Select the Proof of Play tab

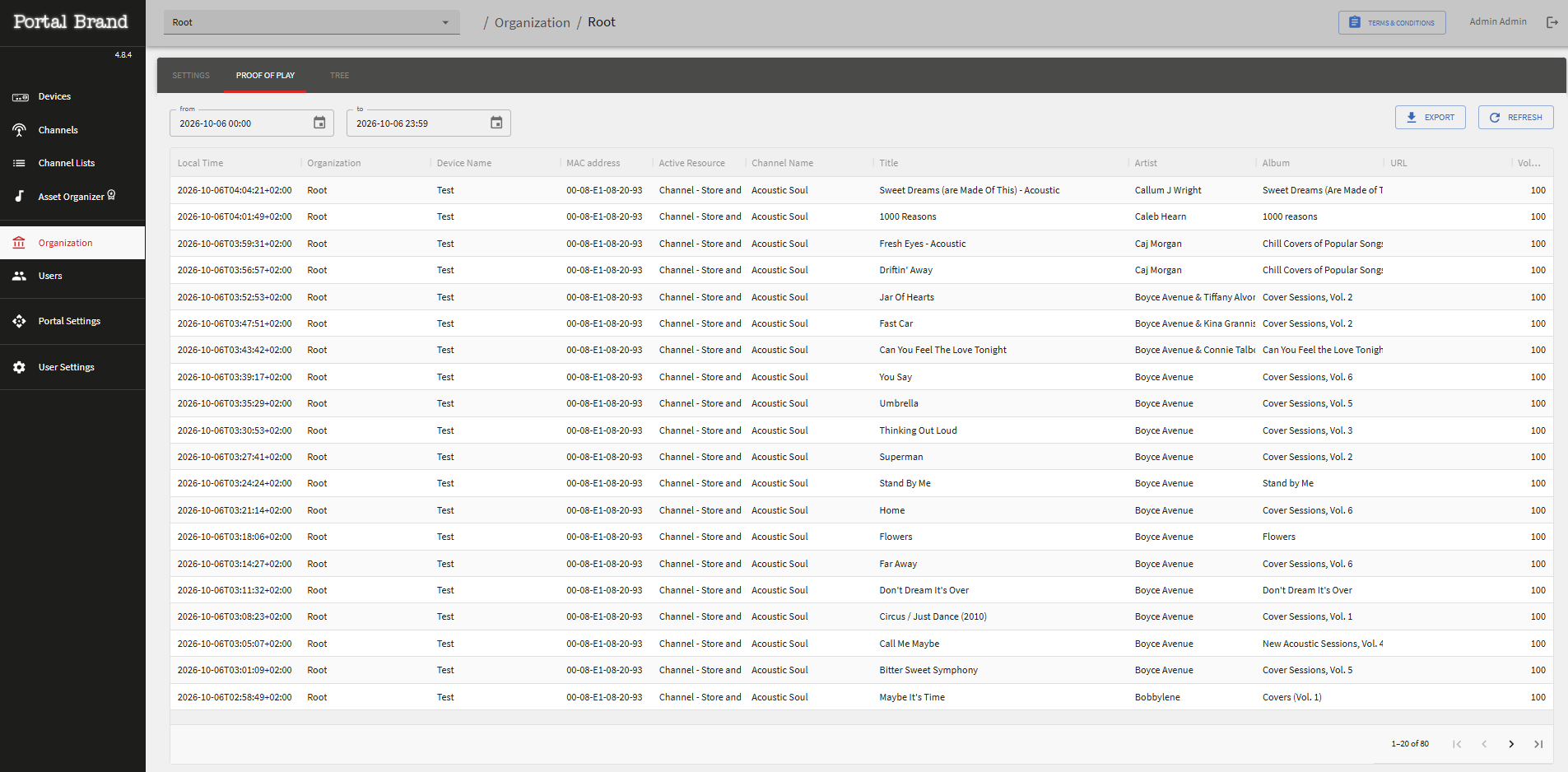265,76
